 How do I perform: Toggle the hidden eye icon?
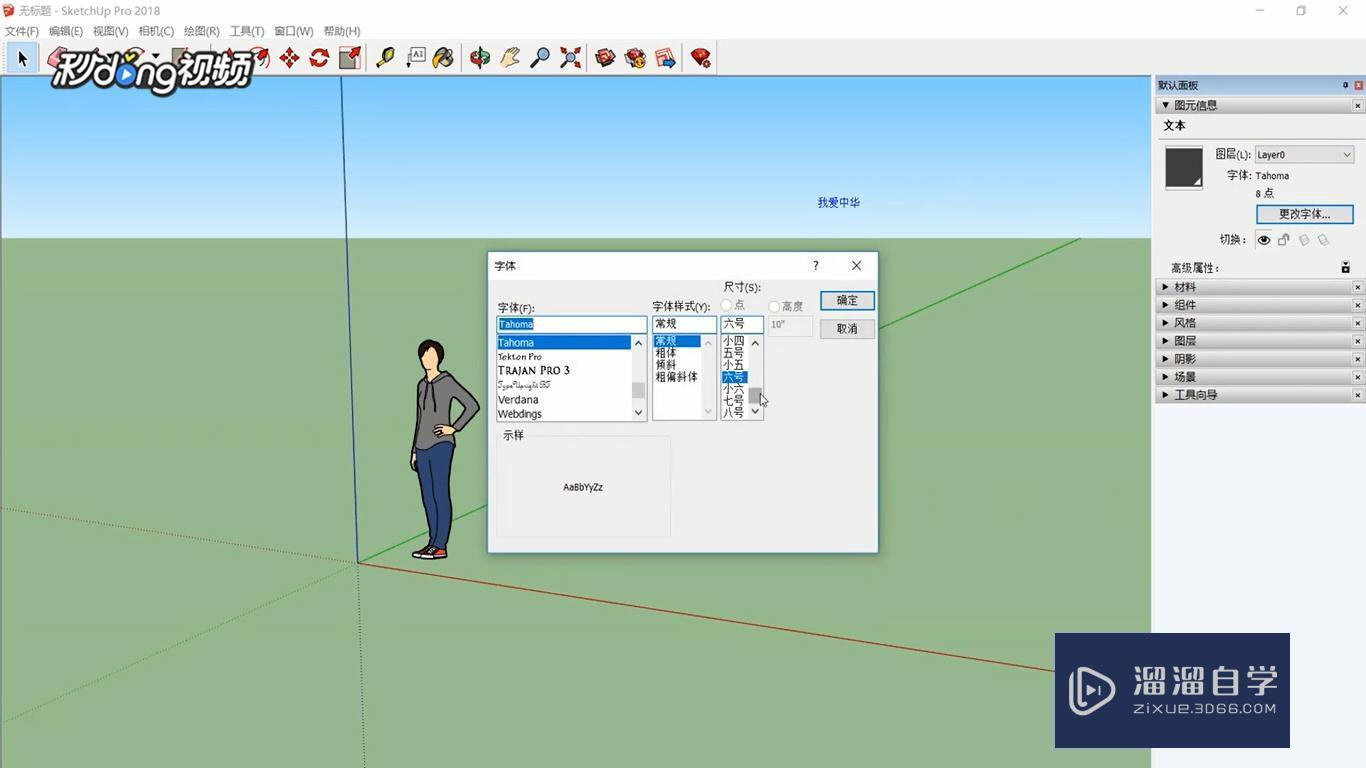pos(1264,240)
